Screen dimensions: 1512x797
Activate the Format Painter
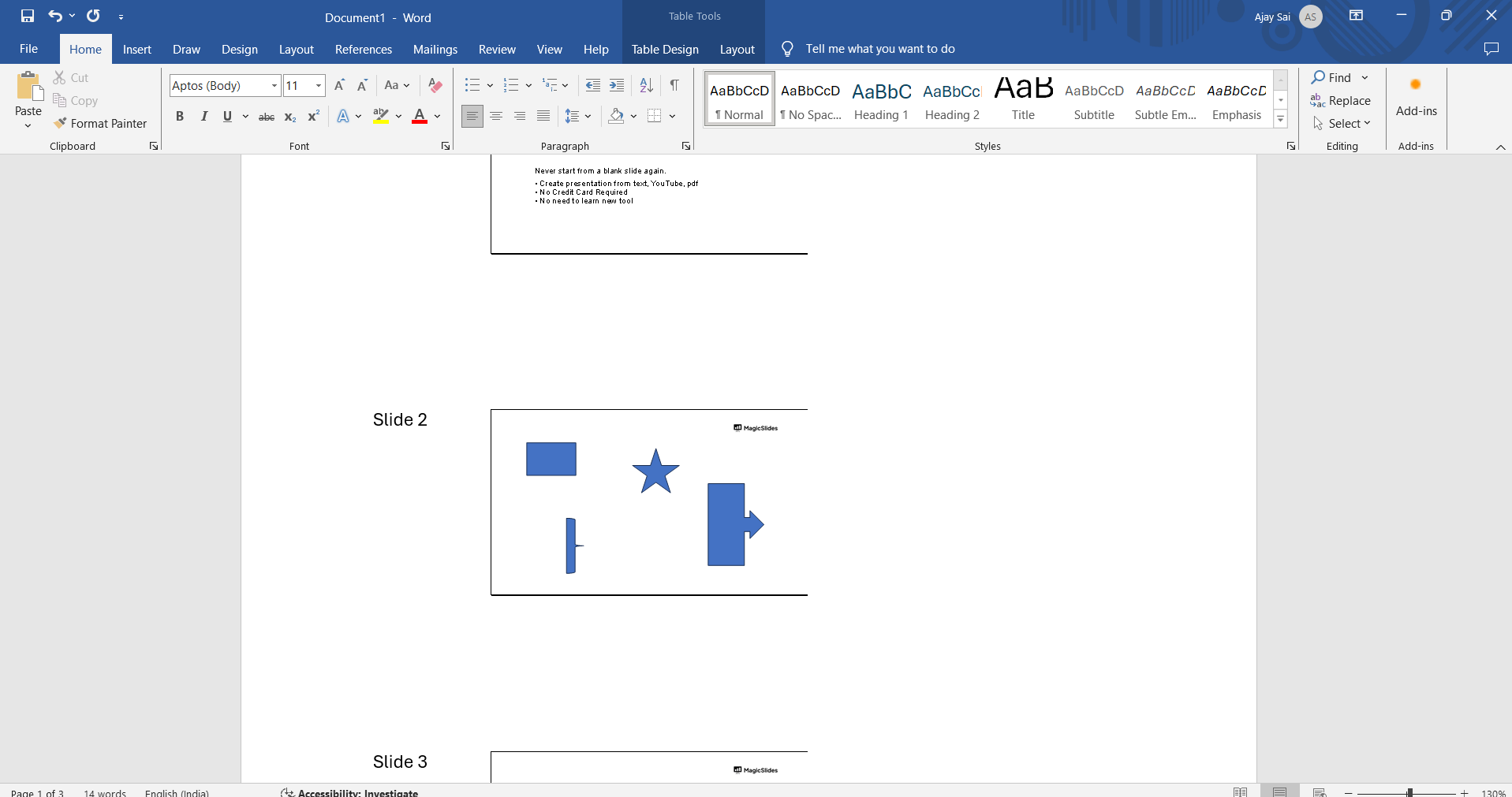(100, 124)
